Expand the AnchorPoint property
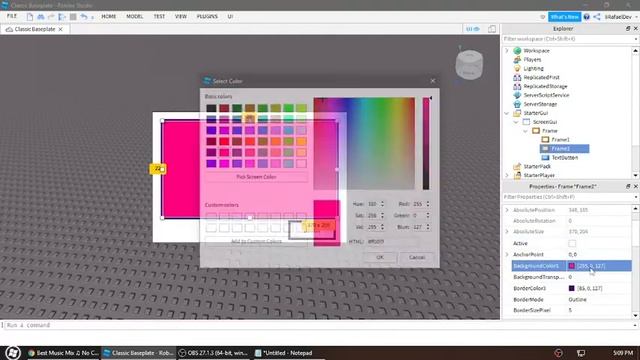Screen dimensions: 640x360 pyautogui.click(x=507, y=254)
